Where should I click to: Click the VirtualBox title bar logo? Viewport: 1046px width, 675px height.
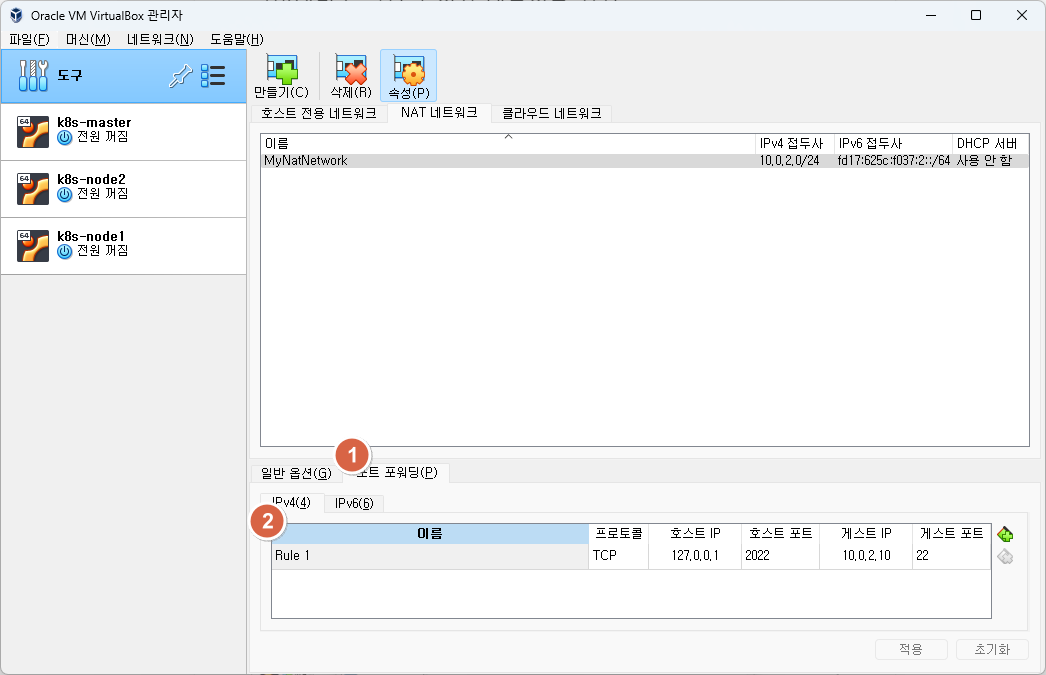[16, 15]
